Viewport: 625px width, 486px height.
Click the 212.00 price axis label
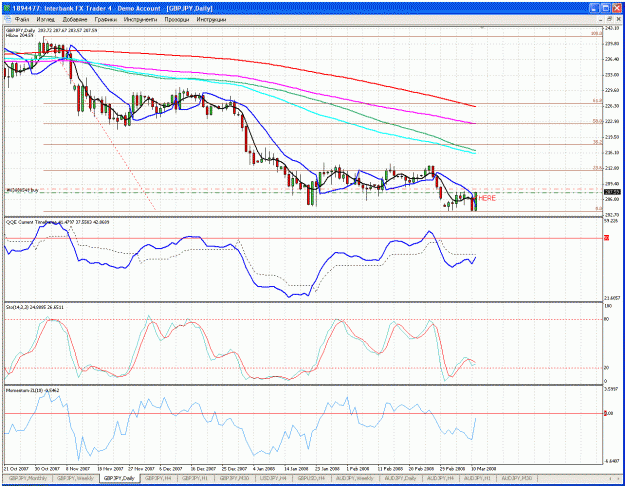(x=612, y=168)
